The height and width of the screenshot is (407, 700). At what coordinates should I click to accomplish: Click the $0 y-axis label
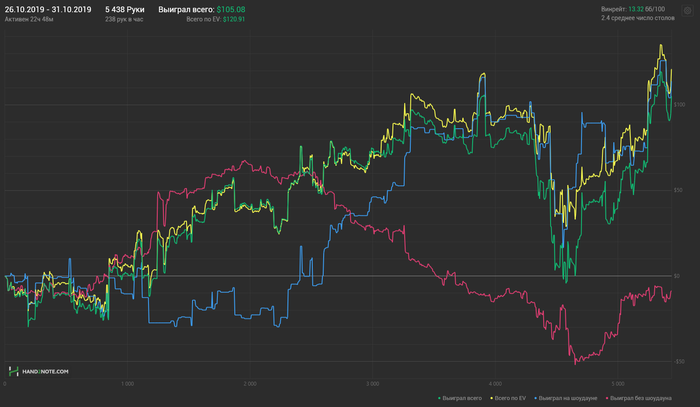pos(677,276)
